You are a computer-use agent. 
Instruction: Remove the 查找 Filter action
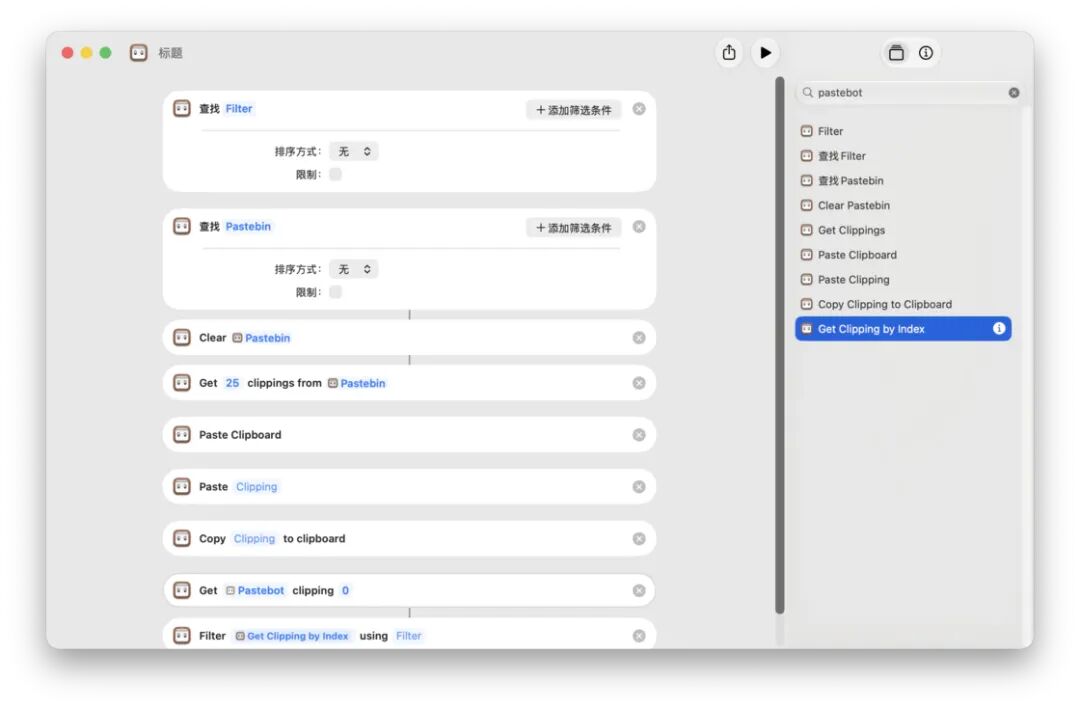[x=639, y=109]
